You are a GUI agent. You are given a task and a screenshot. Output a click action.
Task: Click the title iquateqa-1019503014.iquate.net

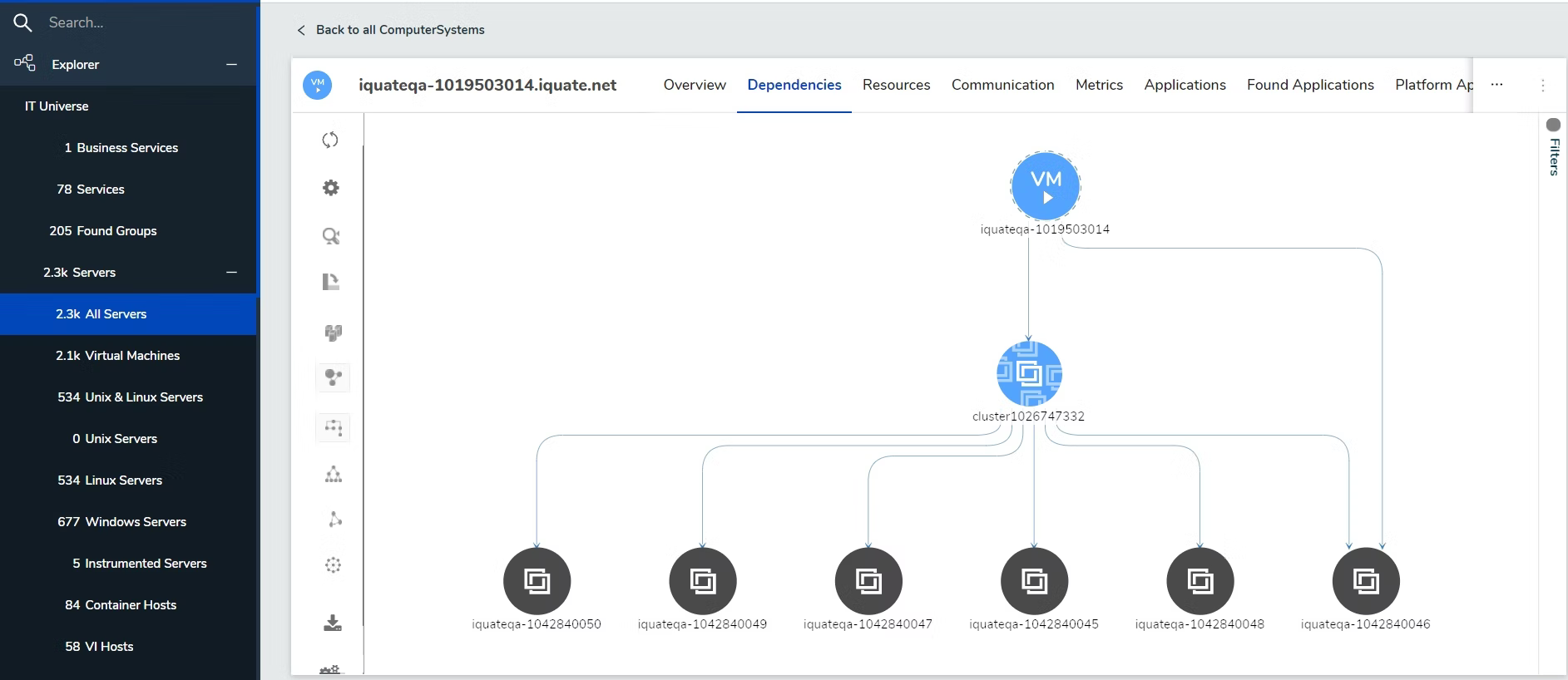click(487, 85)
